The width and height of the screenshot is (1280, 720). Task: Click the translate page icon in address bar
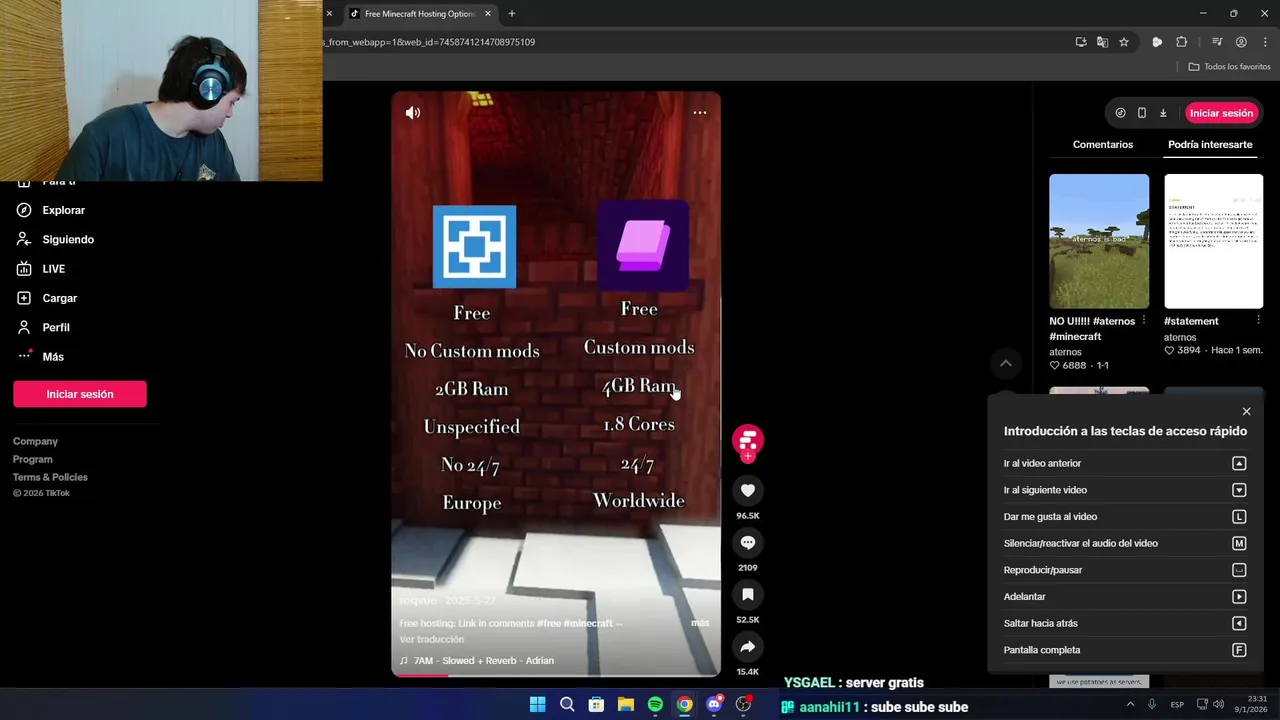[x=1102, y=42]
